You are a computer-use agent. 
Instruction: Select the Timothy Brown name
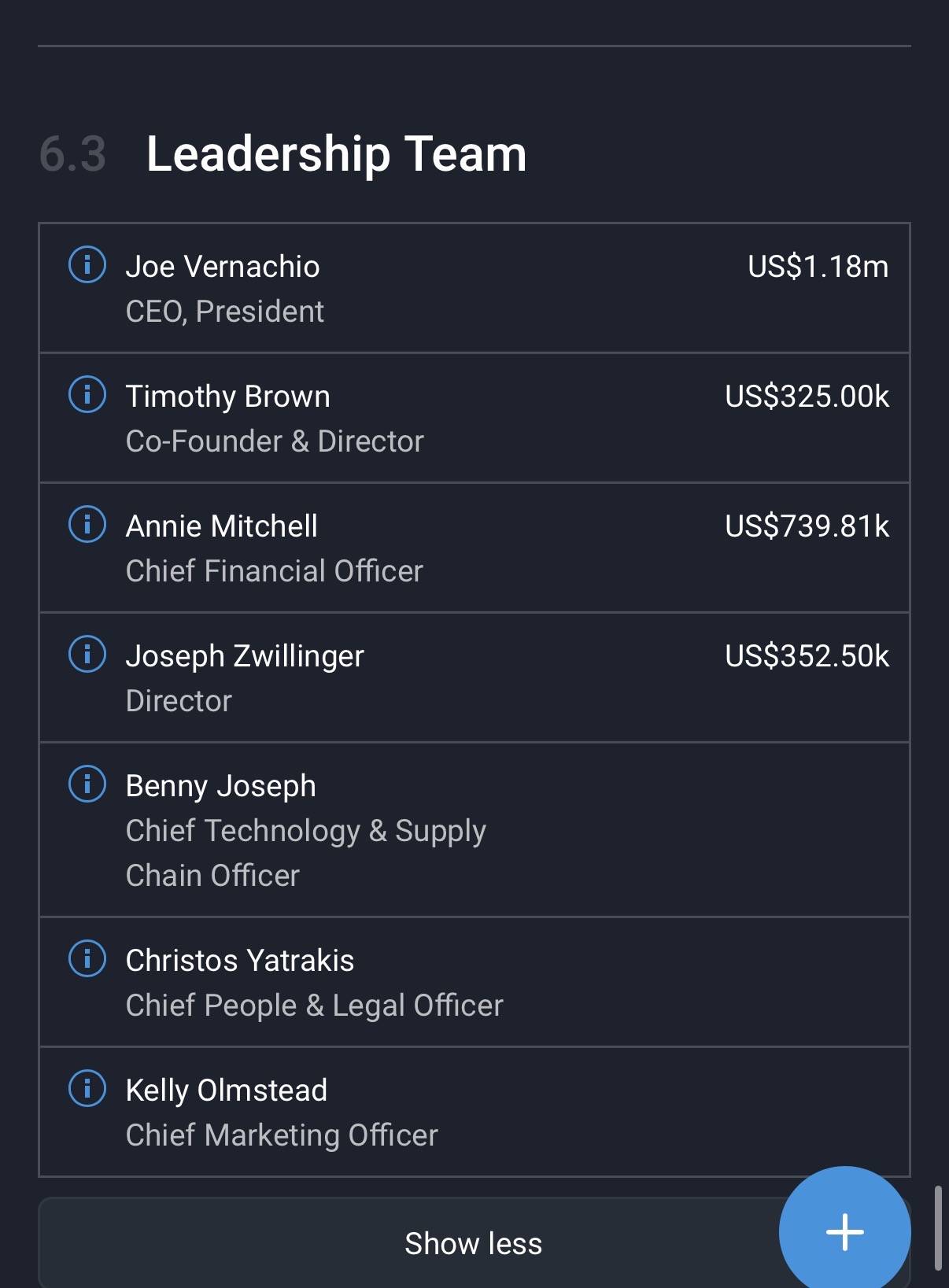pyautogui.click(x=227, y=397)
